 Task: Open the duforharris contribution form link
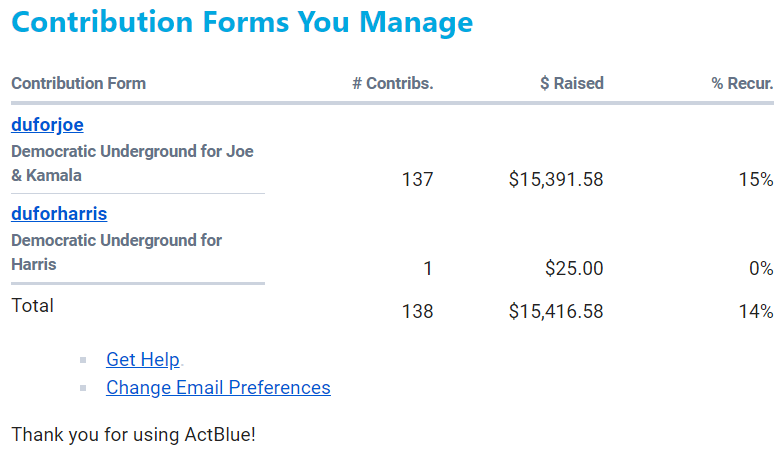[x=59, y=213]
